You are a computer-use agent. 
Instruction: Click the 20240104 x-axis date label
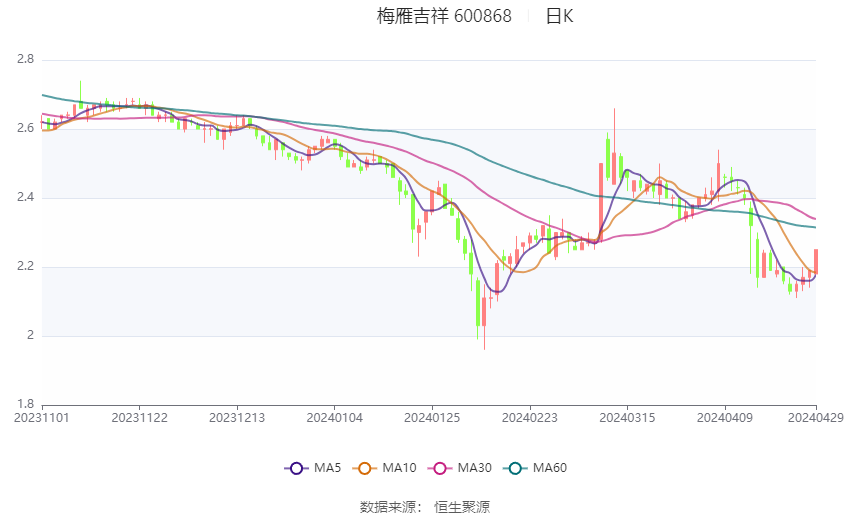(x=334, y=418)
